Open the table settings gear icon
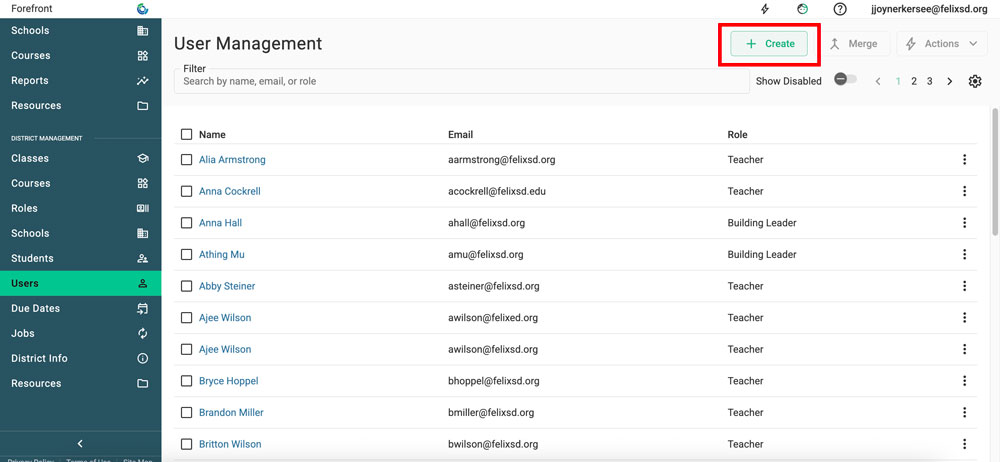 click(975, 81)
